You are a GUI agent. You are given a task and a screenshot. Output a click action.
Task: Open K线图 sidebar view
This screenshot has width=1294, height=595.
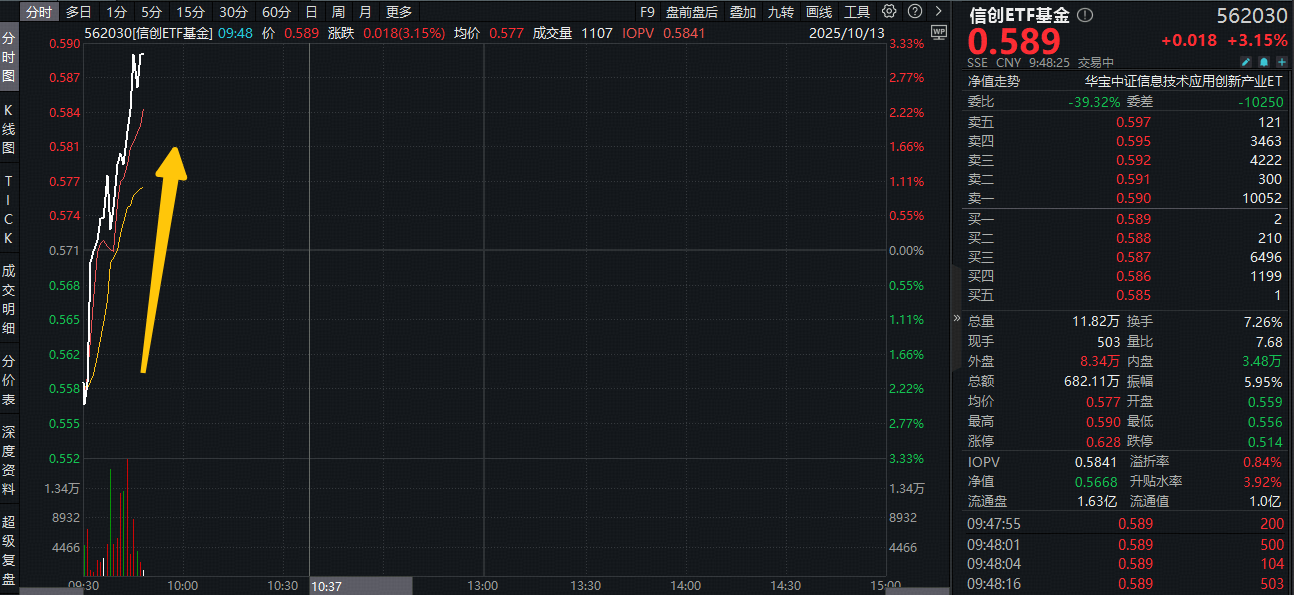pos(9,128)
